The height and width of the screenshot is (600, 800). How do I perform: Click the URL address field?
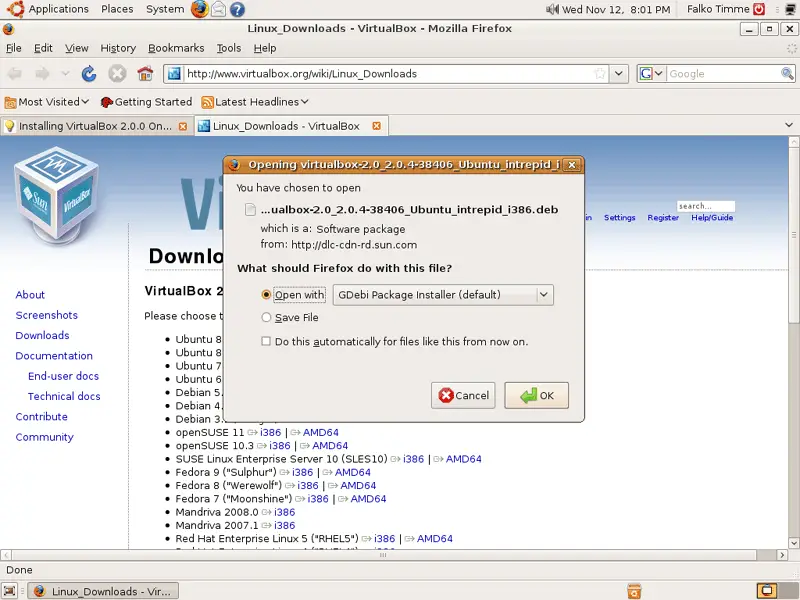point(389,74)
